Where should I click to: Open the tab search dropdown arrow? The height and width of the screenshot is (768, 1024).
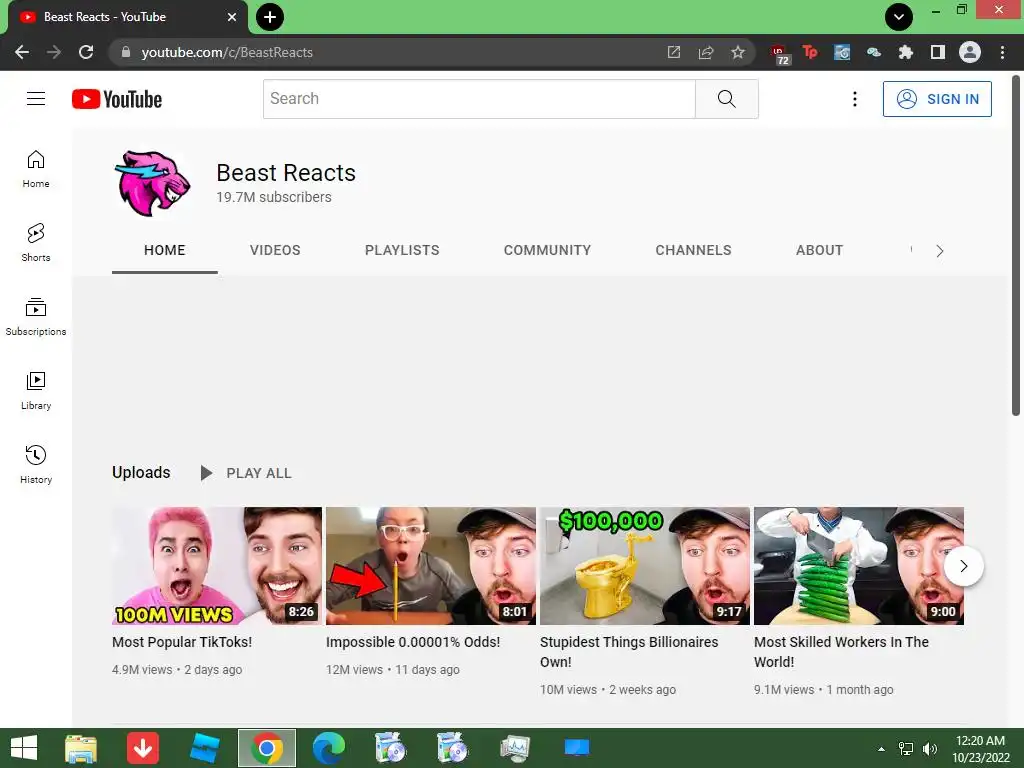click(x=899, y=17)
